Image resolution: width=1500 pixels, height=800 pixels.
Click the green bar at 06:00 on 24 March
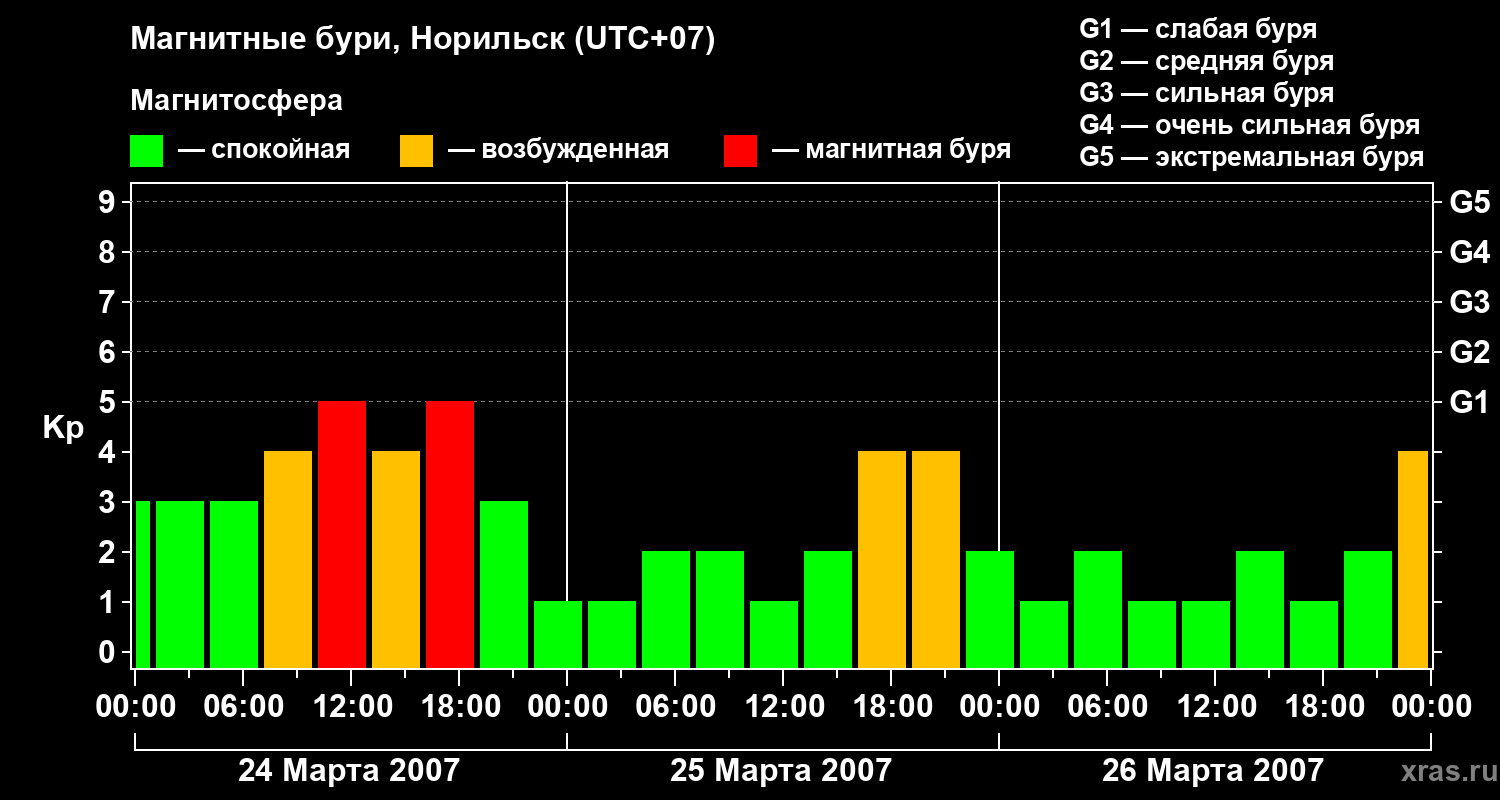234,584
